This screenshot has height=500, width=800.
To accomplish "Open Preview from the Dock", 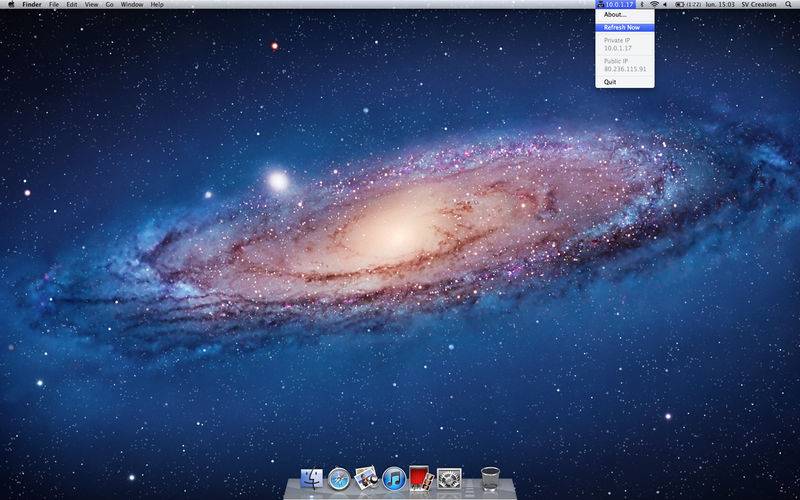I will point(366,478).
